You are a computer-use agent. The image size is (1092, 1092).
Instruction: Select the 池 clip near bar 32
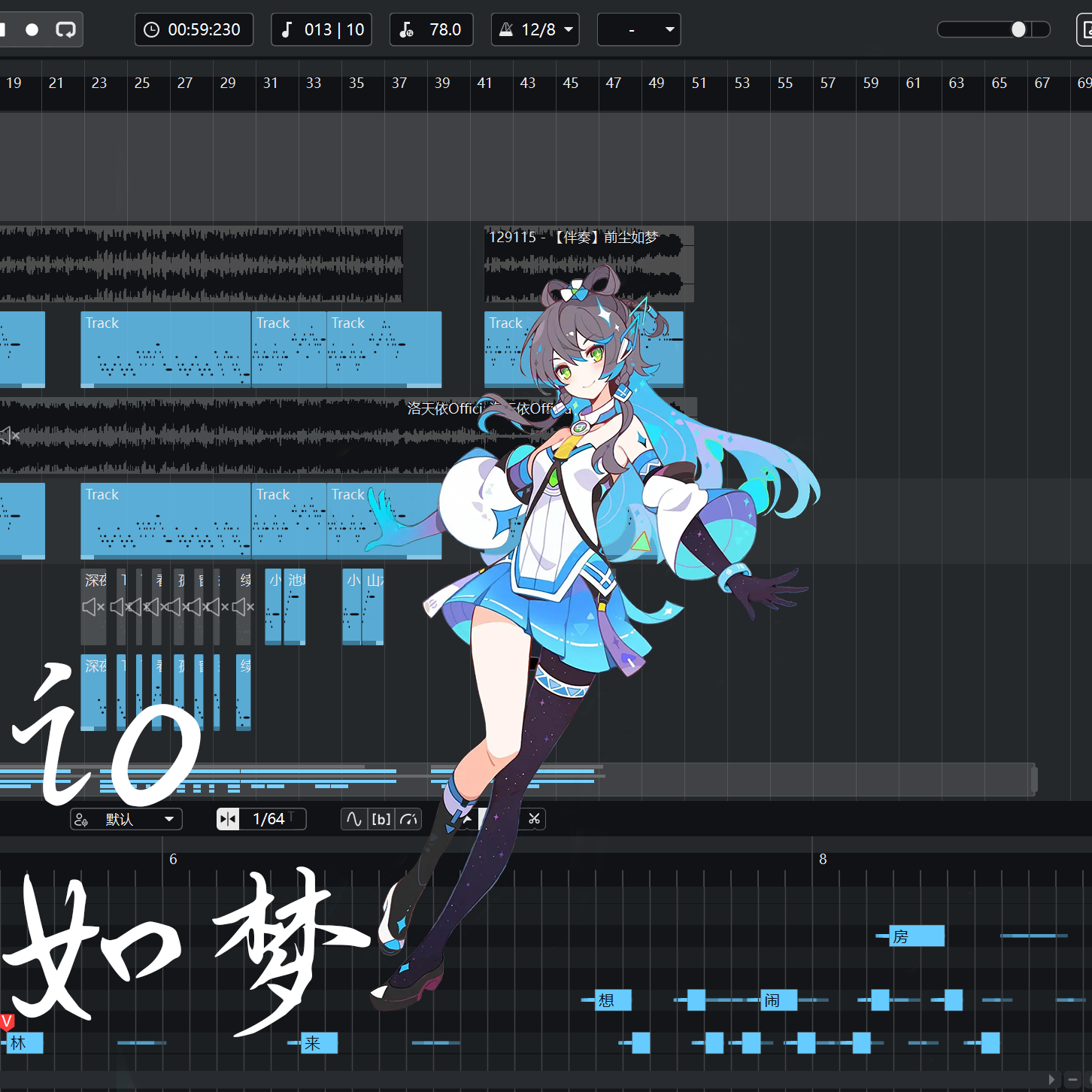click(x=295, y=607)
